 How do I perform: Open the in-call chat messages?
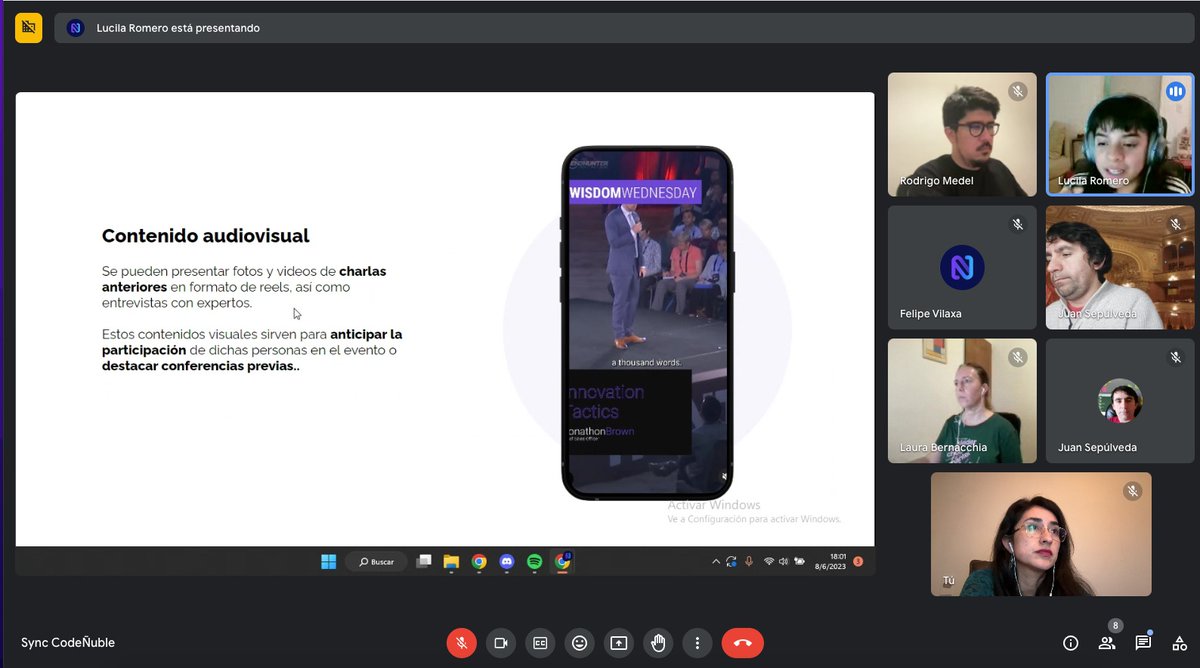tap(1141, 643)
